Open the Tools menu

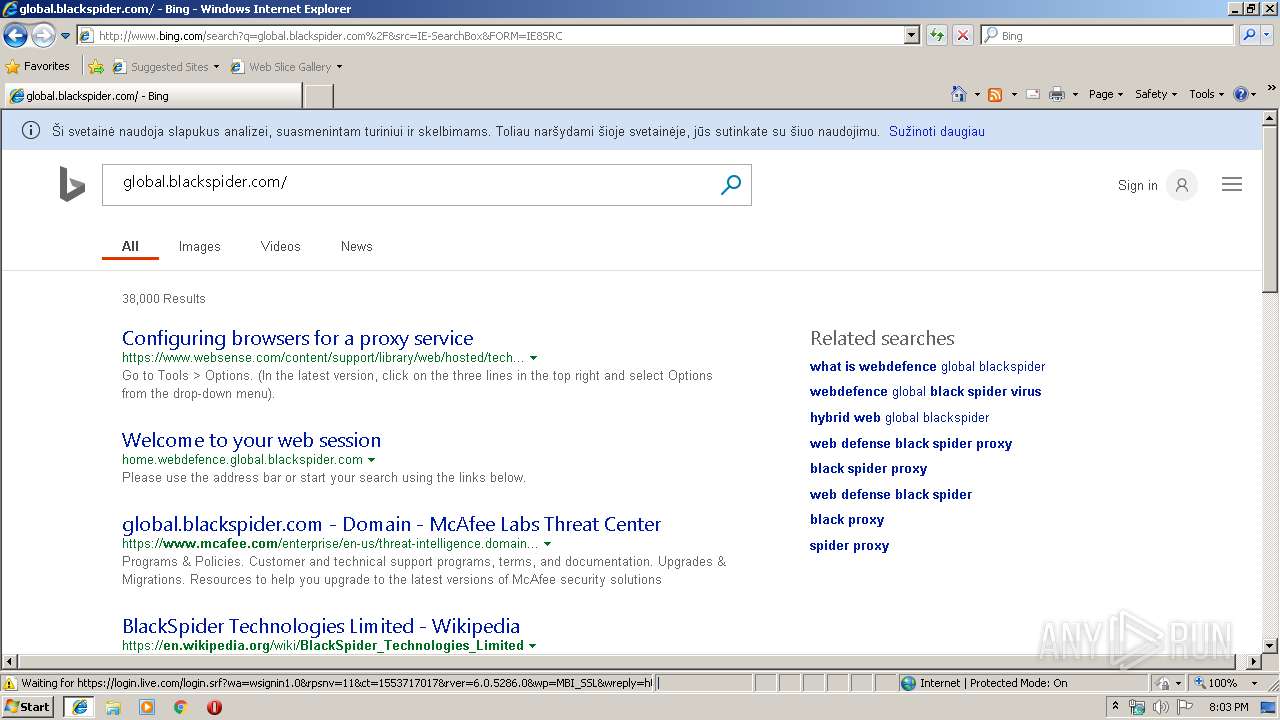(x=1206, y=94)
